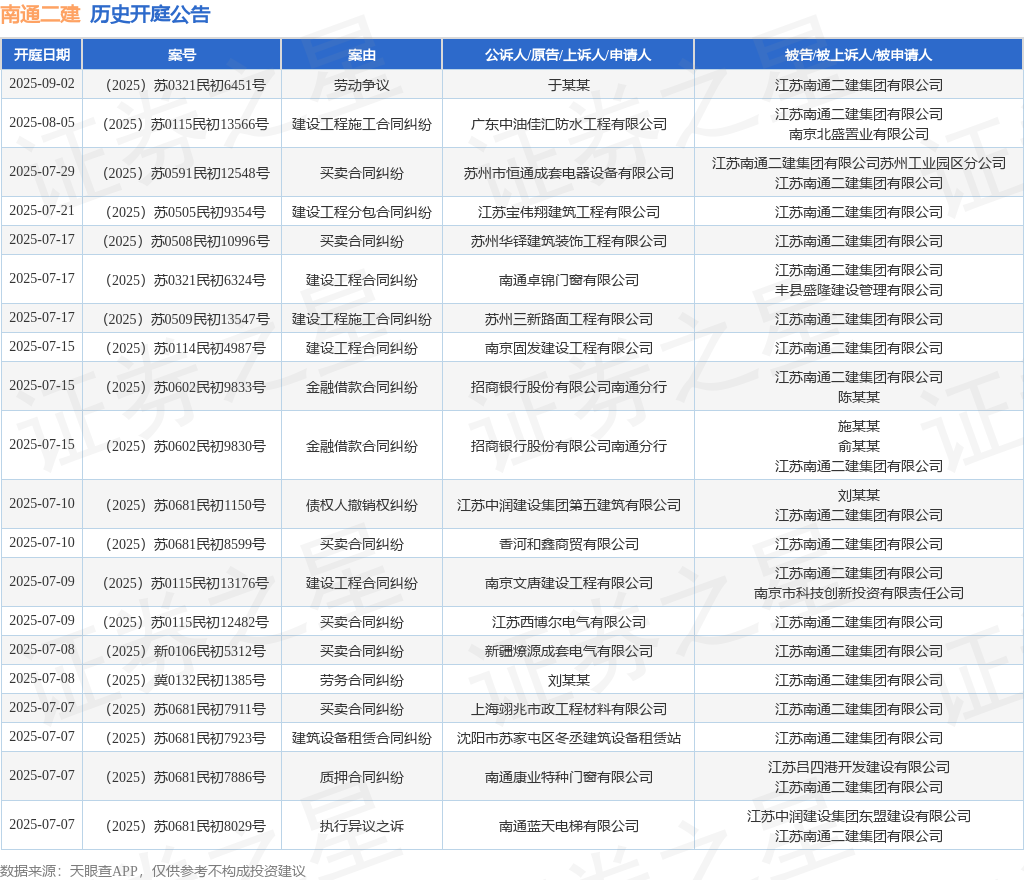Click plaintiff 广东中油佳汇防水工程有限公司
Viewport: 1024px width, 880px height.
pos(568,124)
